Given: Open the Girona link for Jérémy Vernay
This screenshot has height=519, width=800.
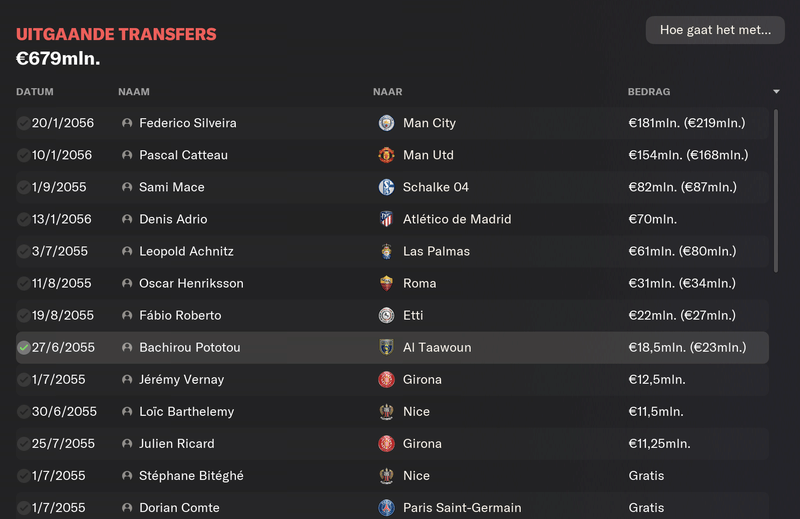Looking at the screenshot, I should [x=422, y=380].
